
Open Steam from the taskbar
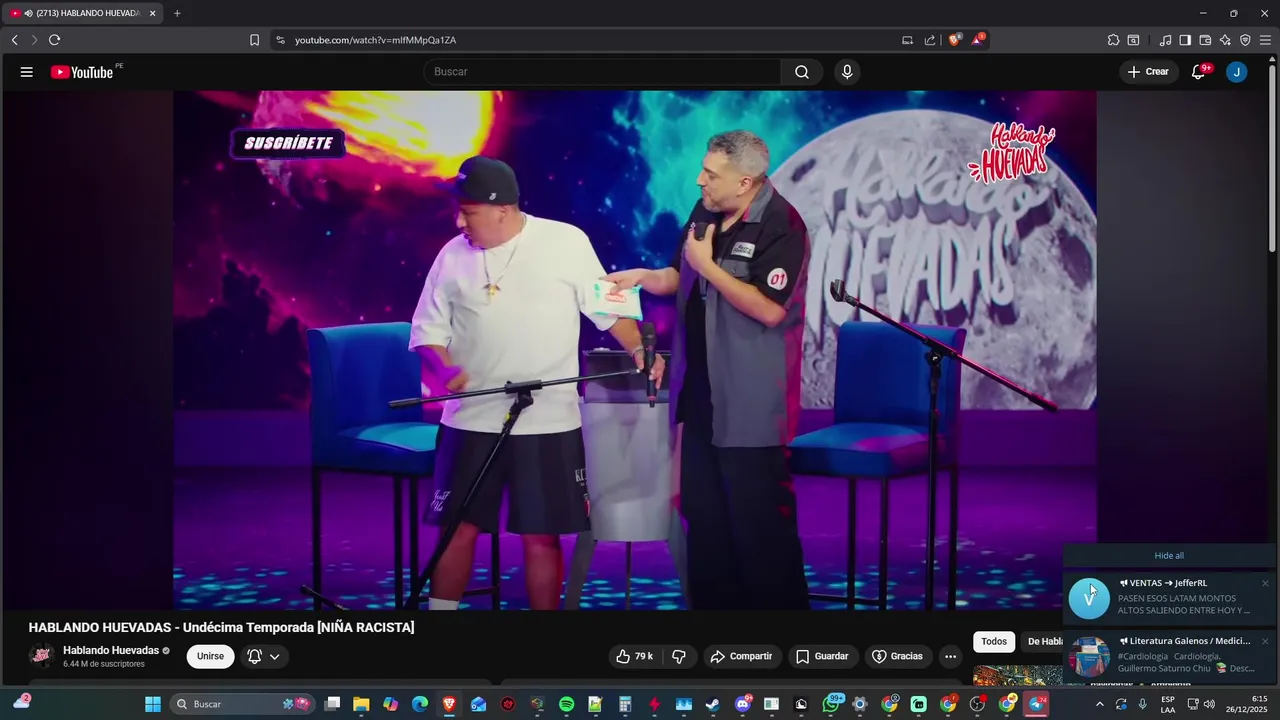[712, 704]
